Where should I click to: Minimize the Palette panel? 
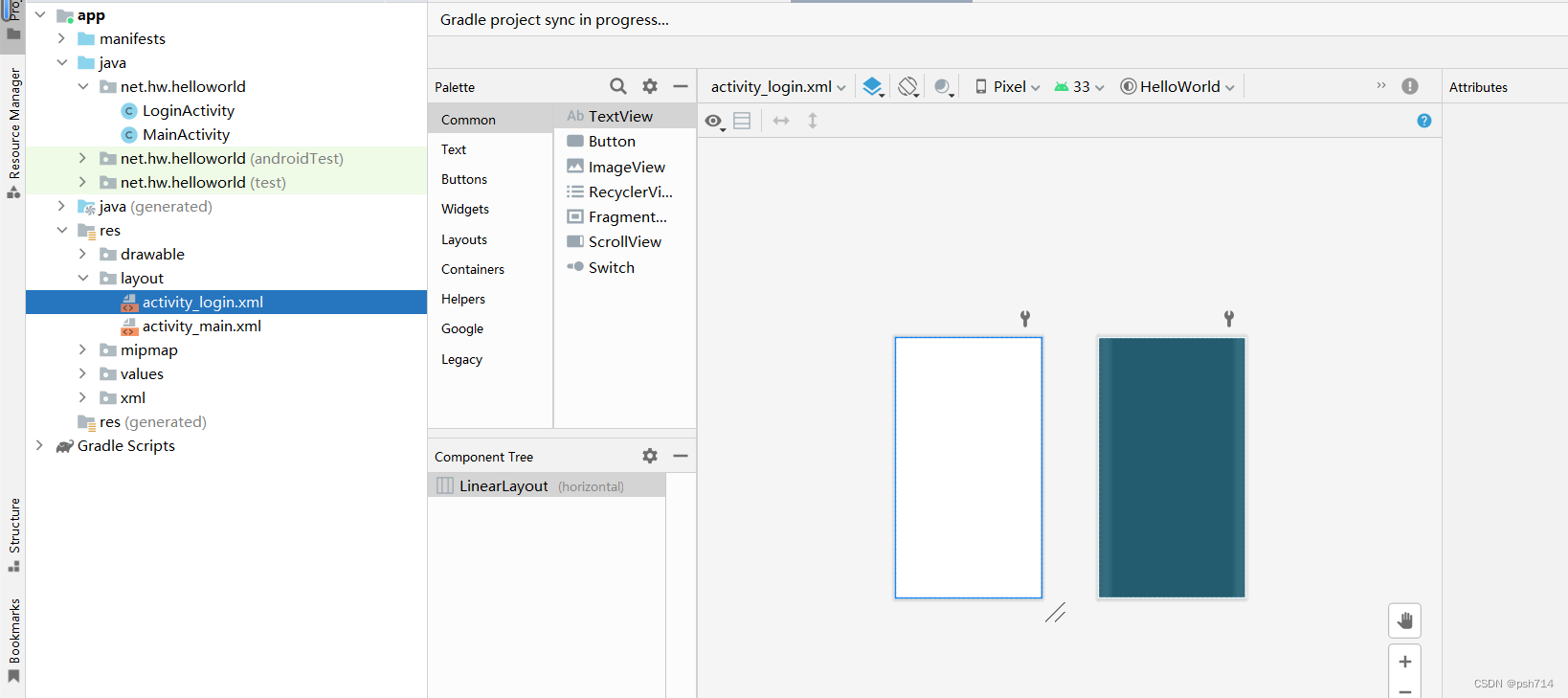(x=681, y=86)
